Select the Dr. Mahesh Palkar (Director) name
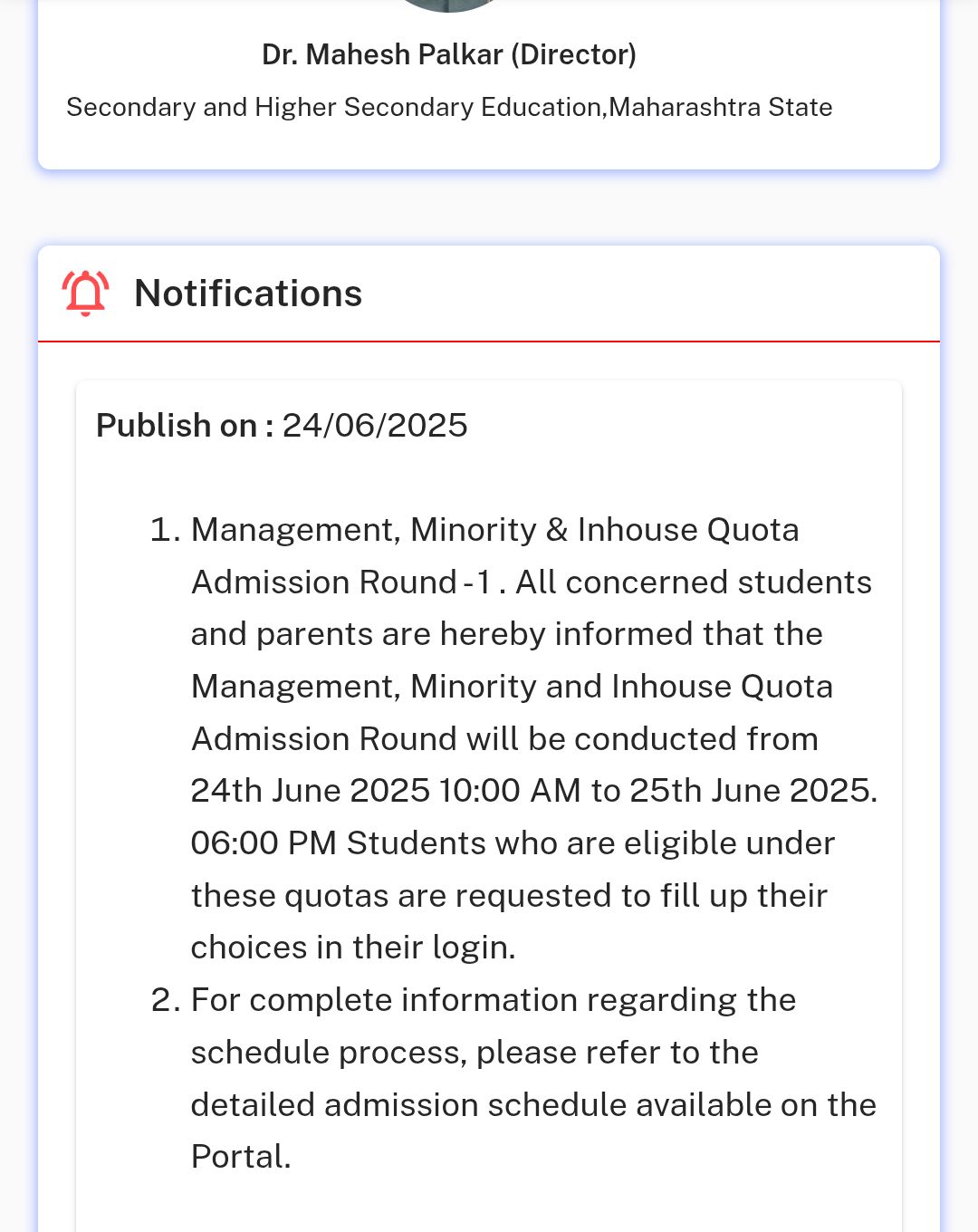 [449, 54]
